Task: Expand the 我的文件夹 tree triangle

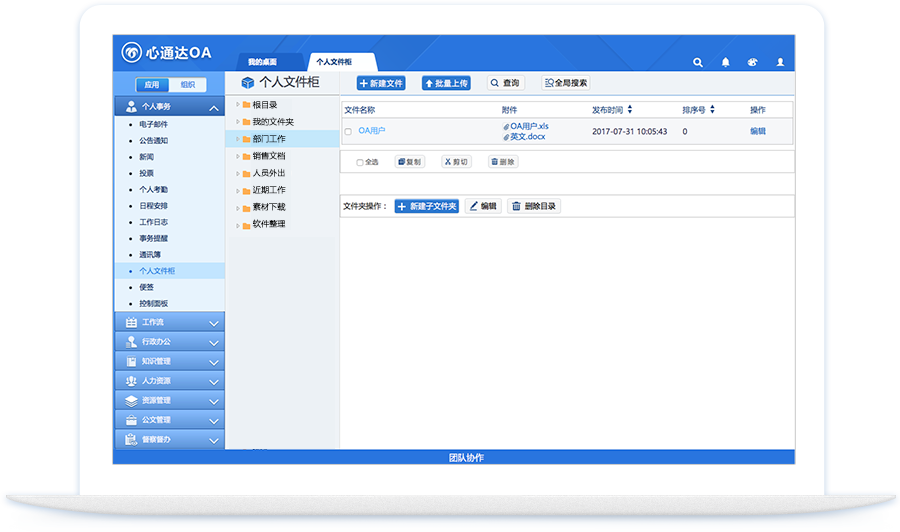Action: click(x=238, y=122)
